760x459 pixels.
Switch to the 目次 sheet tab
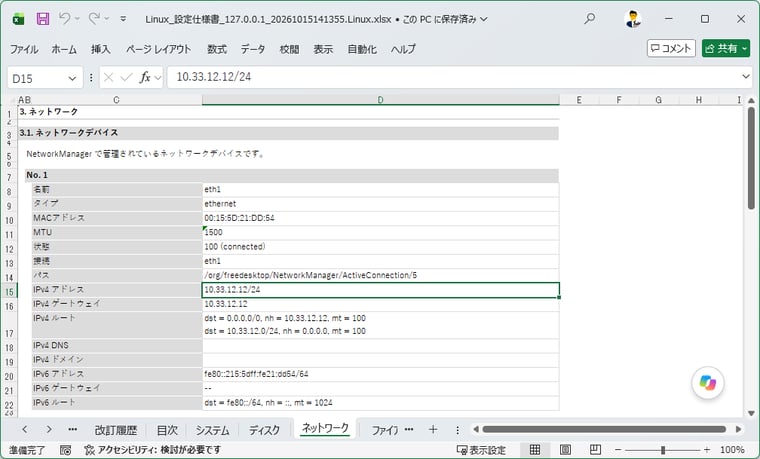168,430
